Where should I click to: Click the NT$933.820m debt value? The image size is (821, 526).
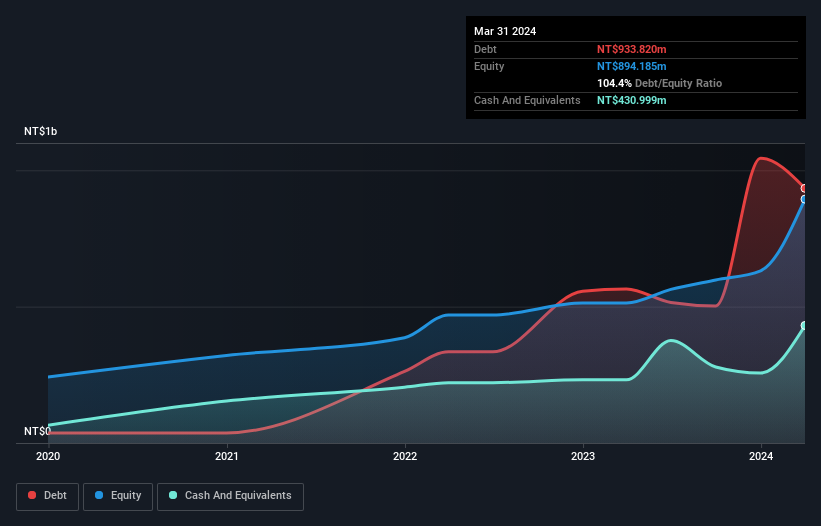click(631, 49)
